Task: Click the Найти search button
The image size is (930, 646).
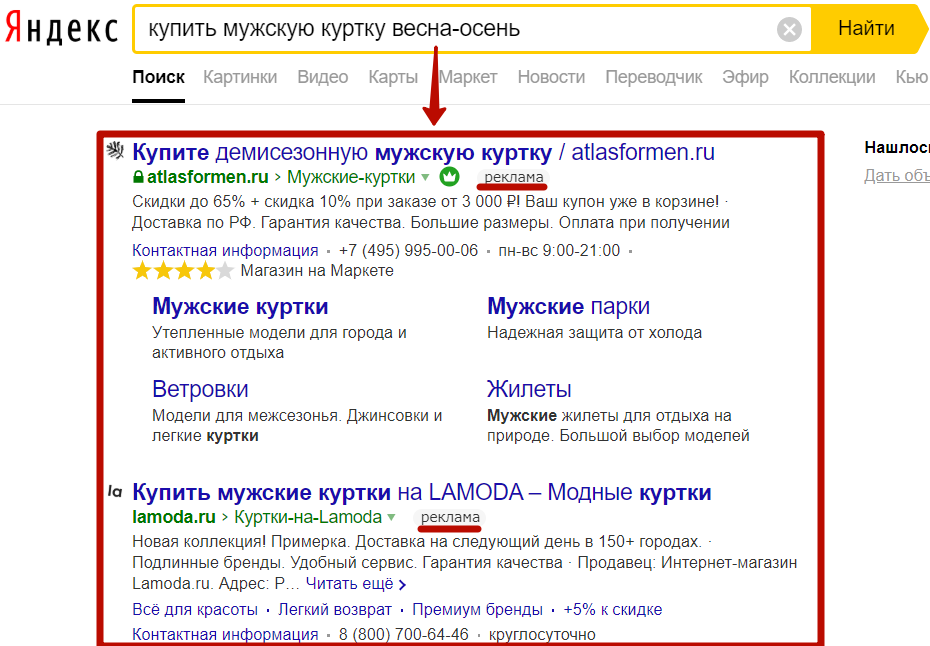Action: 866,28
